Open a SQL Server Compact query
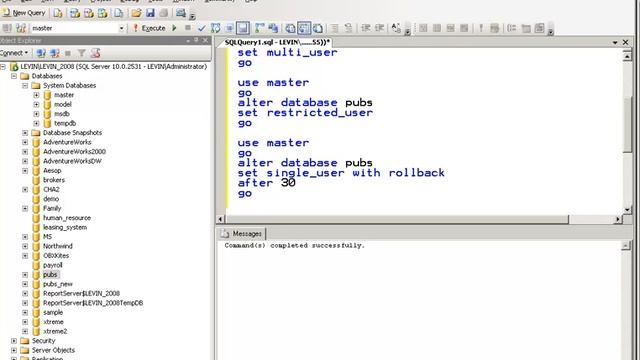The width and height of the screenshot is (640, 360). pyautogui.click(x=118, y=13)
